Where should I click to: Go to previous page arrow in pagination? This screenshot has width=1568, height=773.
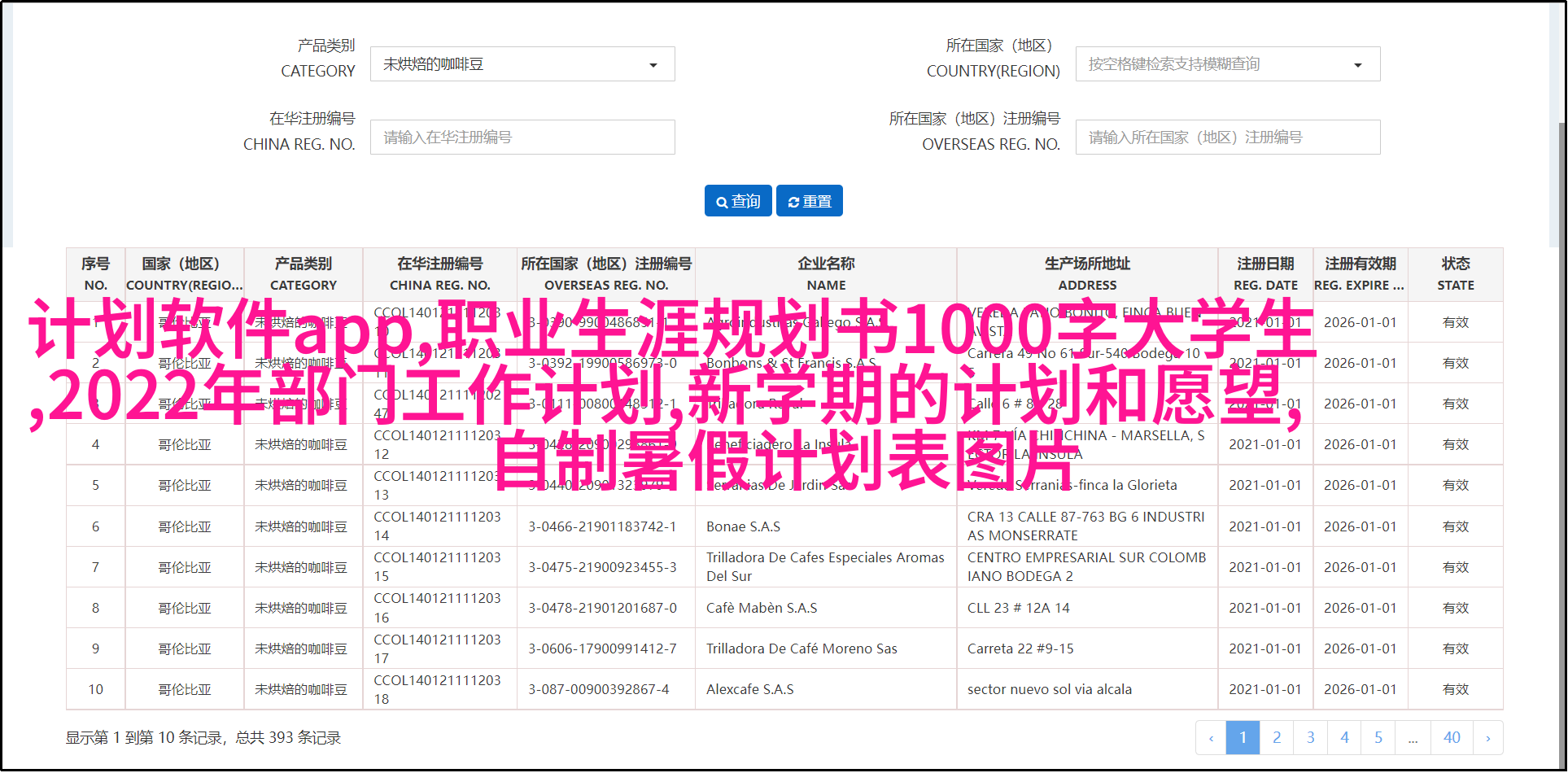point(1211,738)
